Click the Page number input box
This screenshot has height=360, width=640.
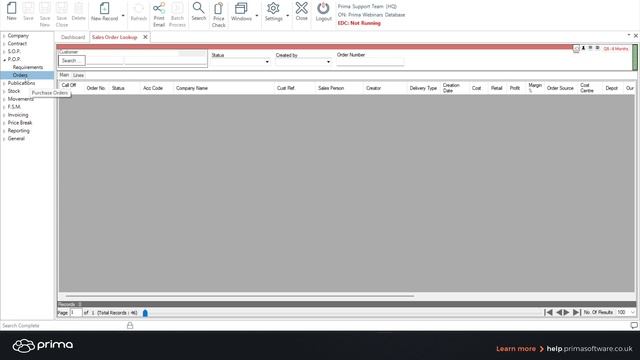click(x=76, y=313)
